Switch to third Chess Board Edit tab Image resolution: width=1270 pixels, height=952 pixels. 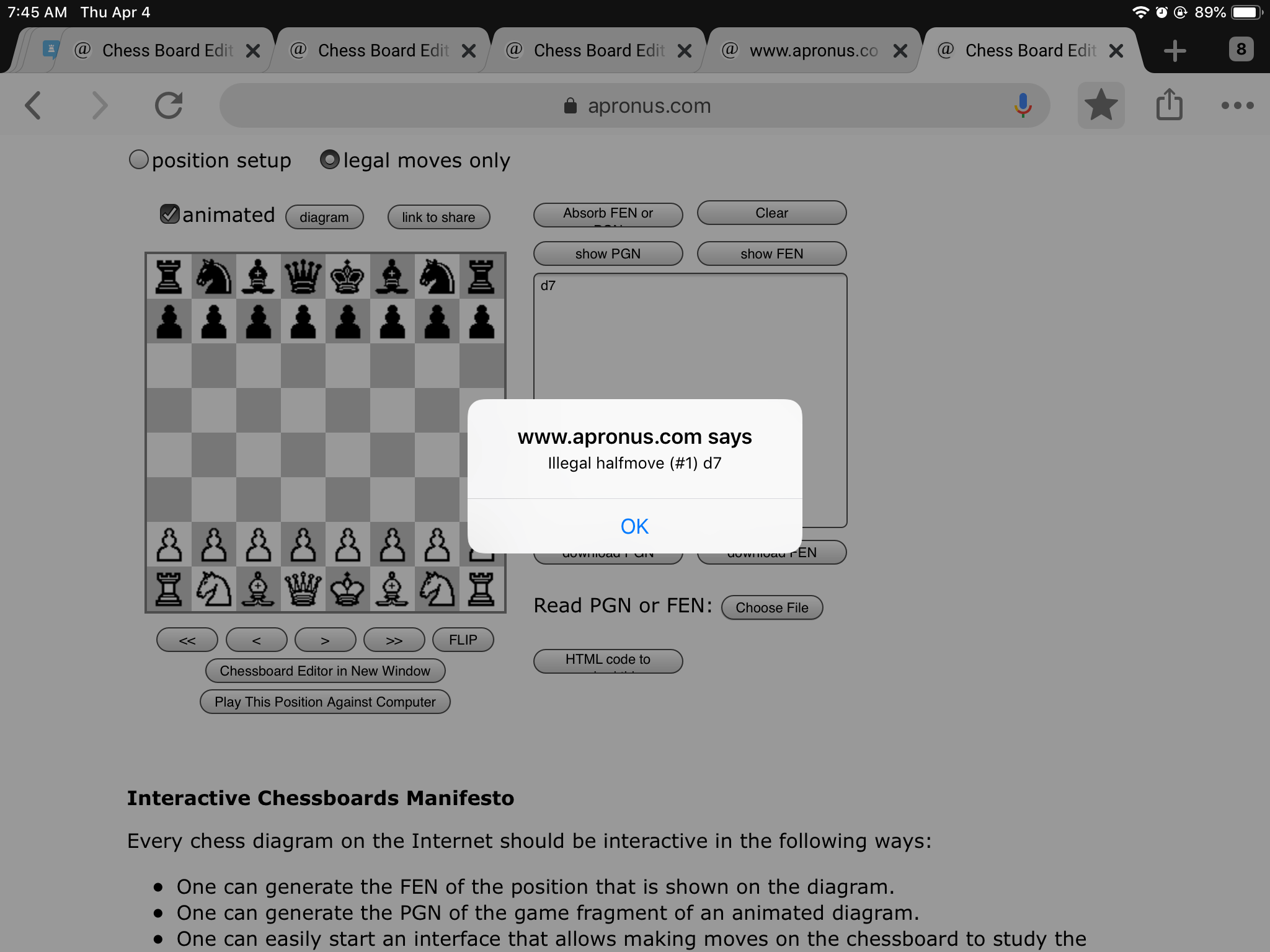[599, 51]
